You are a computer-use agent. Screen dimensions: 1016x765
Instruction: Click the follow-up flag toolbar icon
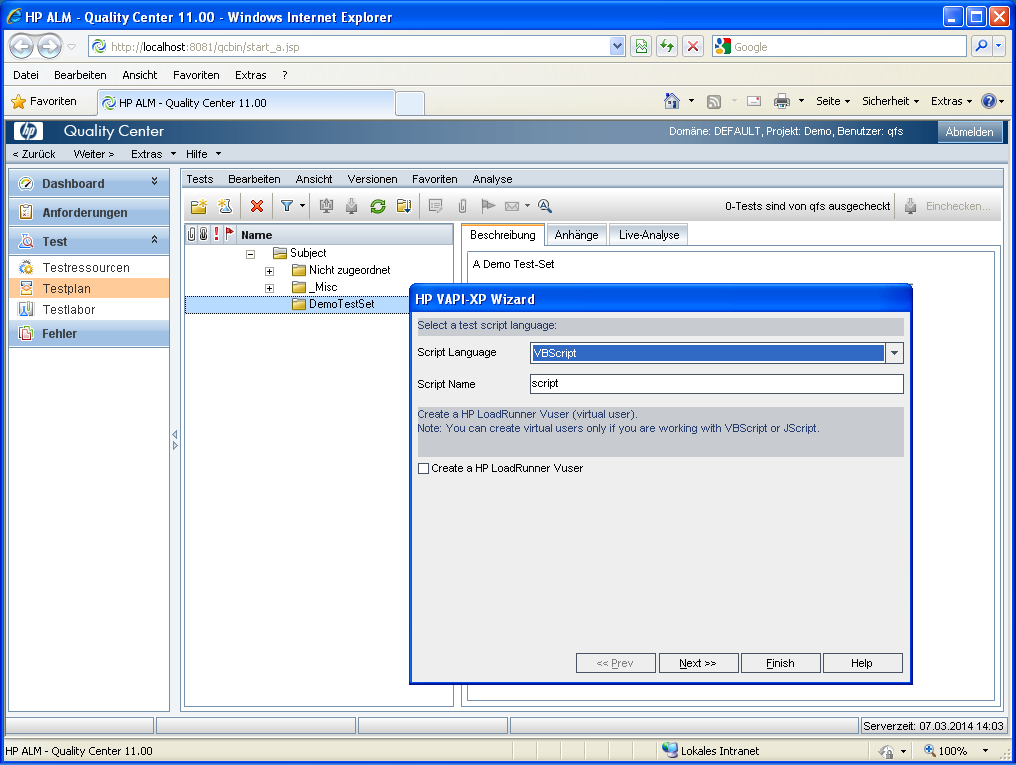point(488,206)
